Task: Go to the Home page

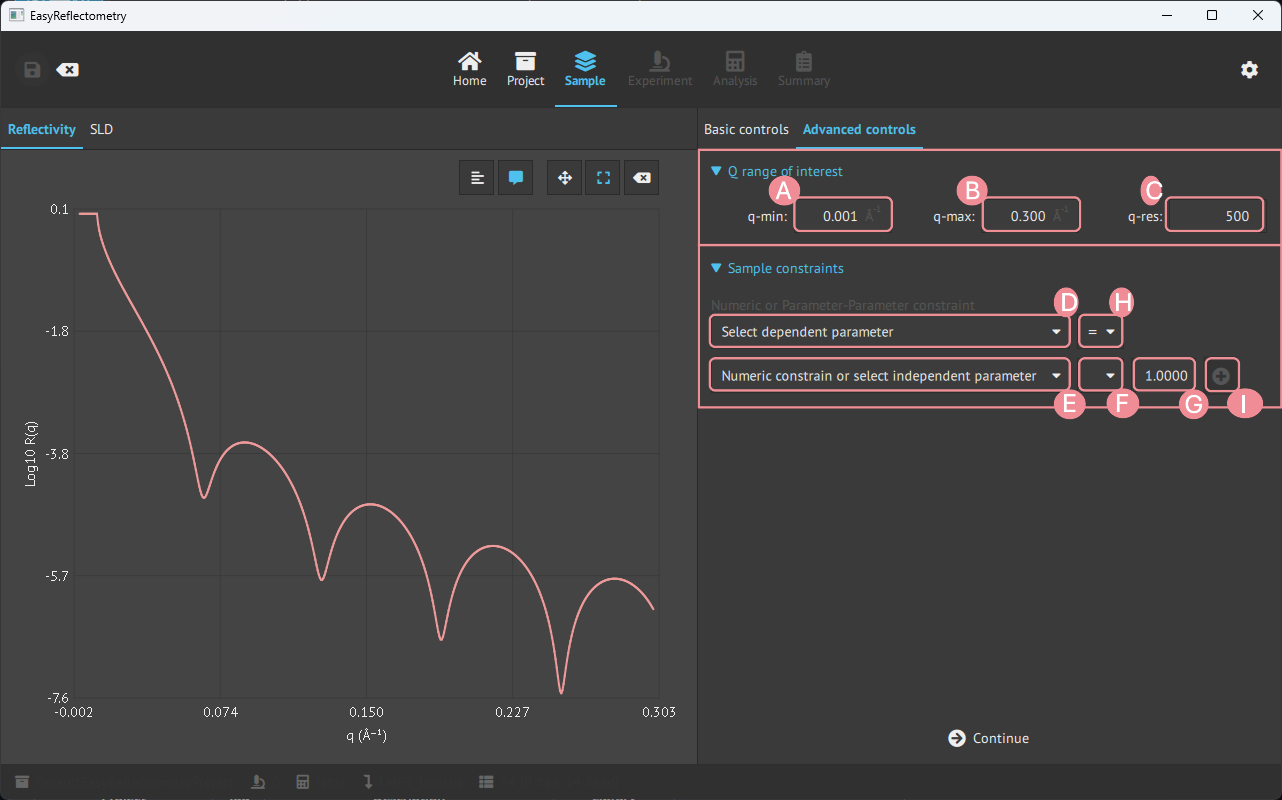Action: tap(469, 69)
